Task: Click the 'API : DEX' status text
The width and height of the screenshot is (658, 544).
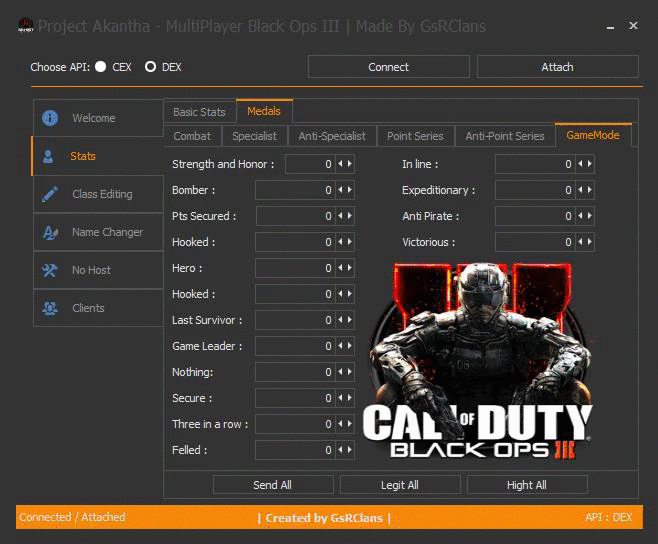Action: [608, 517]
